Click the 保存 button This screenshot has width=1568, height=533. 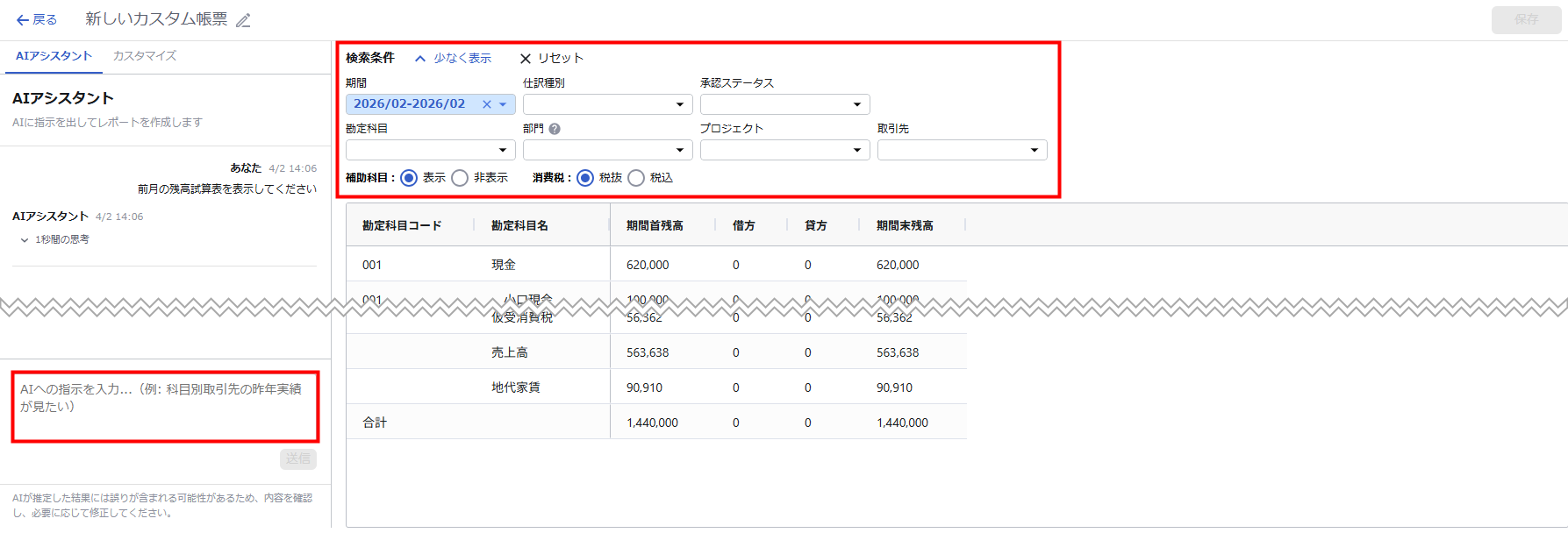(x=1526, y=19)
